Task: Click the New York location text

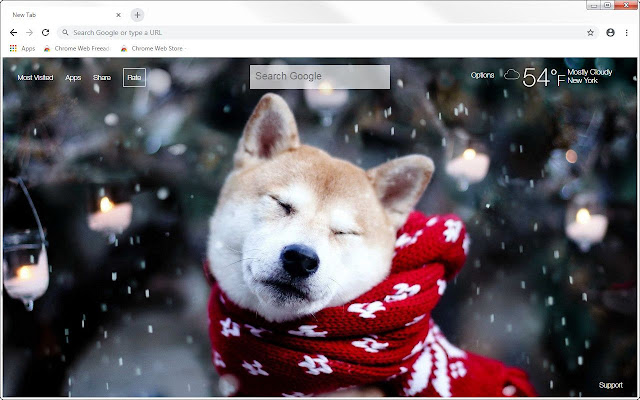Action: [582, 80]
